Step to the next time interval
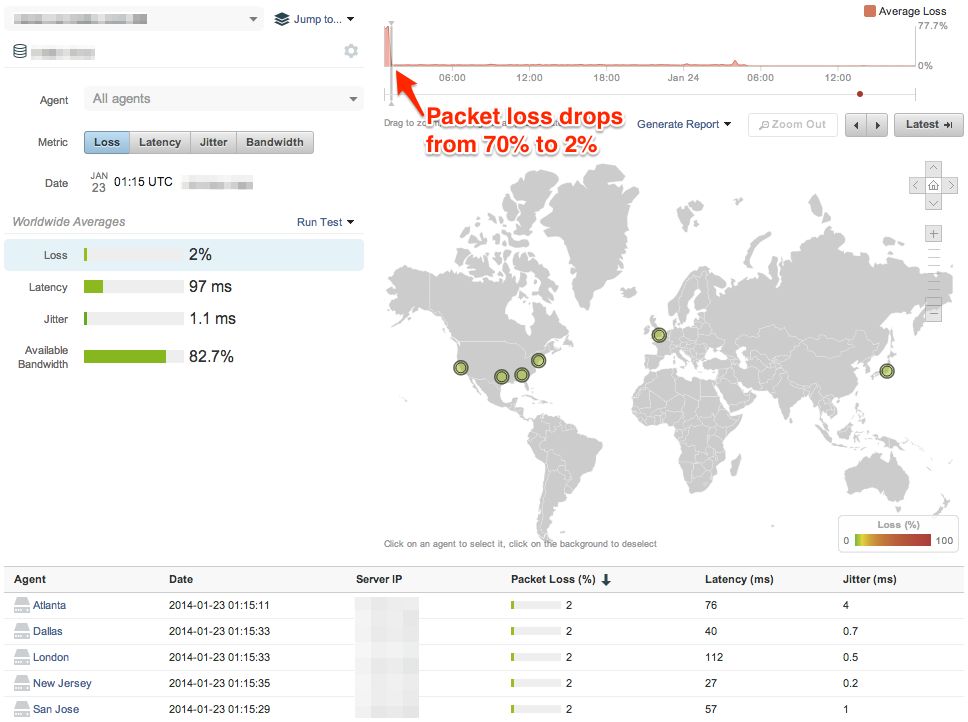This screenshot has height=722, width=968. coord(877,124)
